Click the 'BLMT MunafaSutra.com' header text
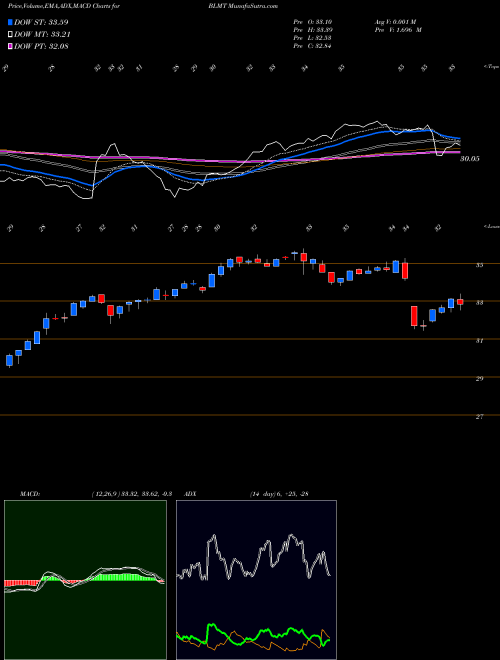This screenshot has height=660, width=500. tap(243, 6)
